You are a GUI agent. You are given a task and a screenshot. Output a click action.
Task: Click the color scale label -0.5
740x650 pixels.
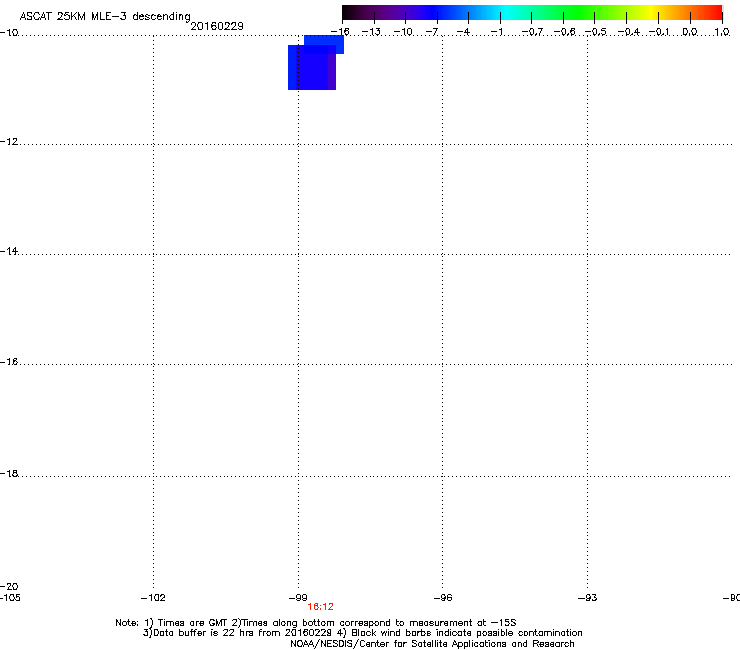tap(596, 32)
